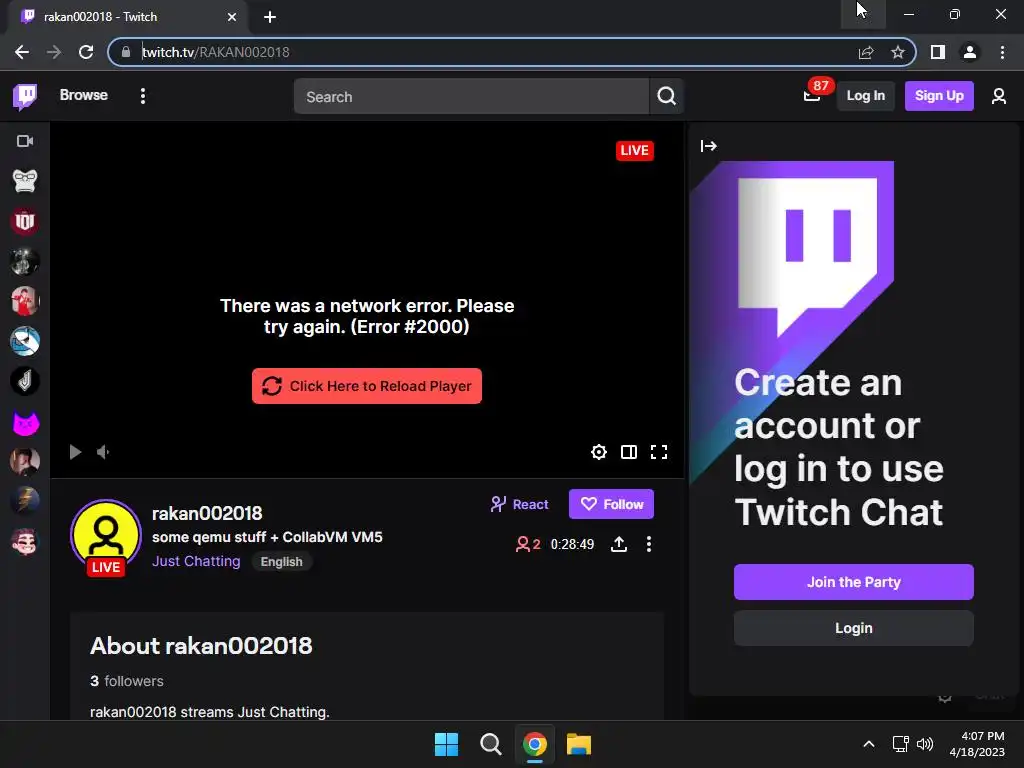The image size is (1024, 768).
Task: Open volume control in system tray
Action: [925, 744]
